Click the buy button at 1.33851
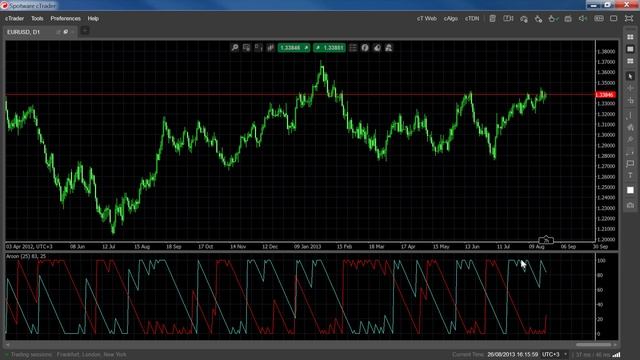This screenshot has width=640, height=360. tap(329, 48)
